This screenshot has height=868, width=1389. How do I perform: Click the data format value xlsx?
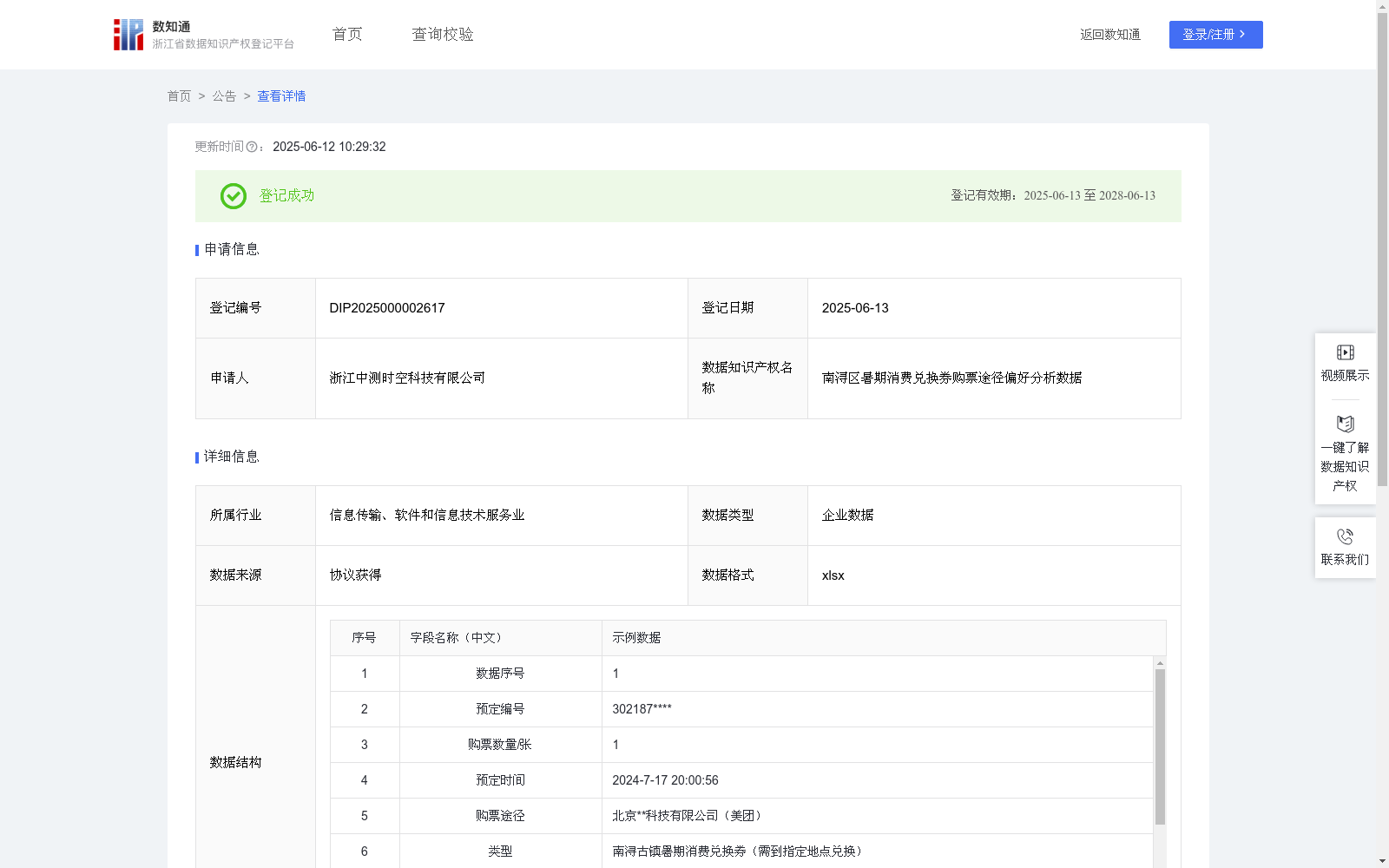point(833,575)
